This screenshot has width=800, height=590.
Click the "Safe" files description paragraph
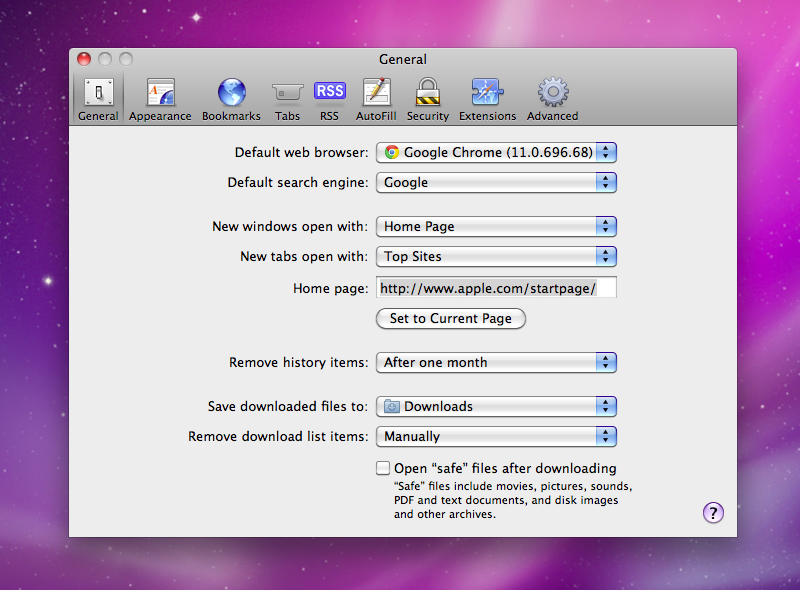coord(513,500)
